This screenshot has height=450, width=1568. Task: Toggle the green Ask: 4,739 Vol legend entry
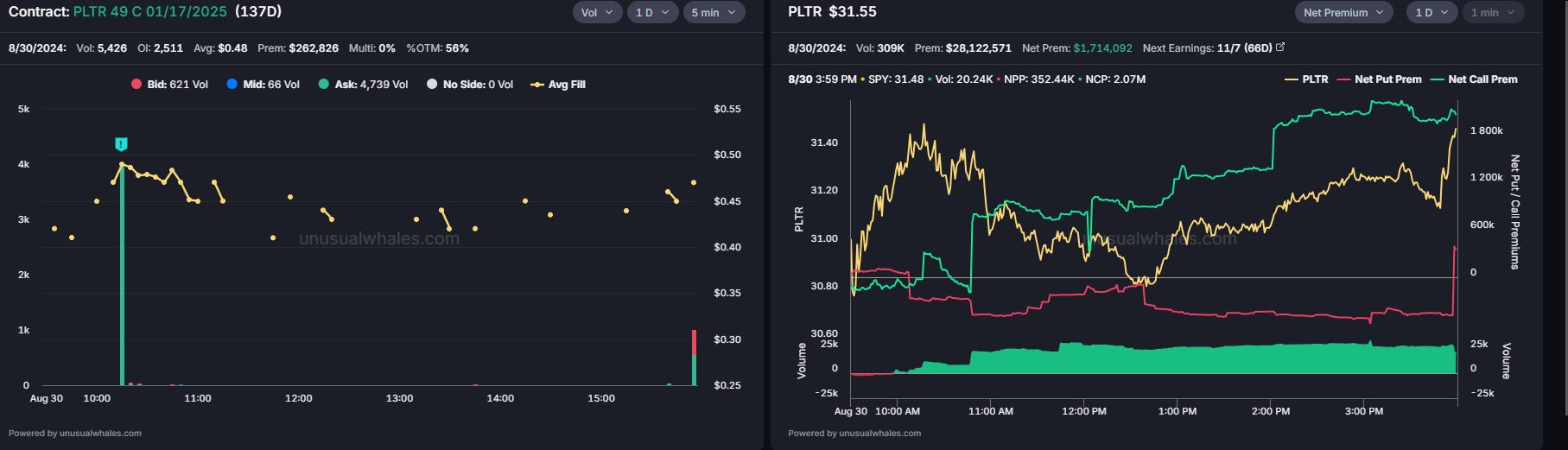363,85
